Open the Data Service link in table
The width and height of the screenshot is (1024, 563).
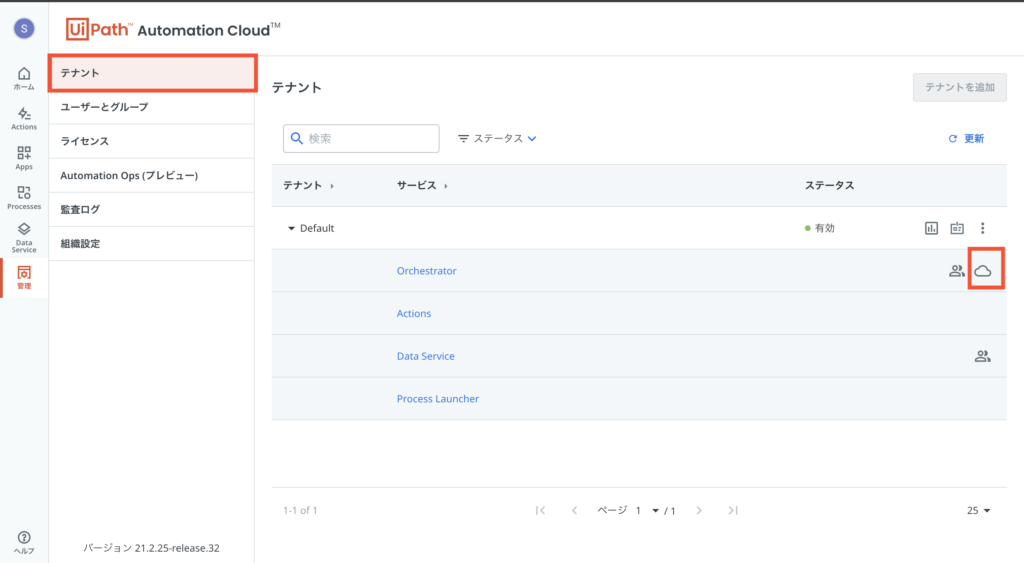425,356
